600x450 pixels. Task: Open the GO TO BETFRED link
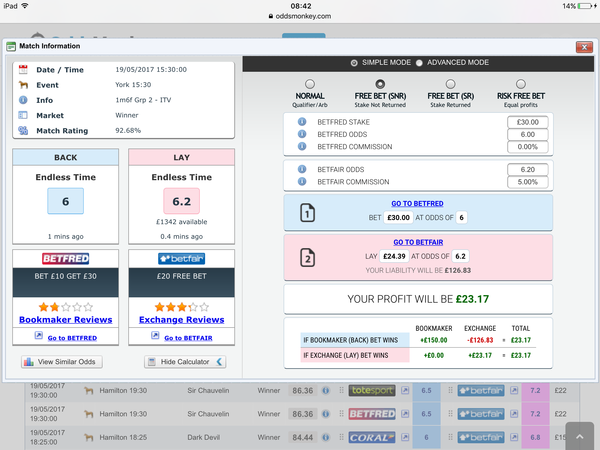point(417,204)
